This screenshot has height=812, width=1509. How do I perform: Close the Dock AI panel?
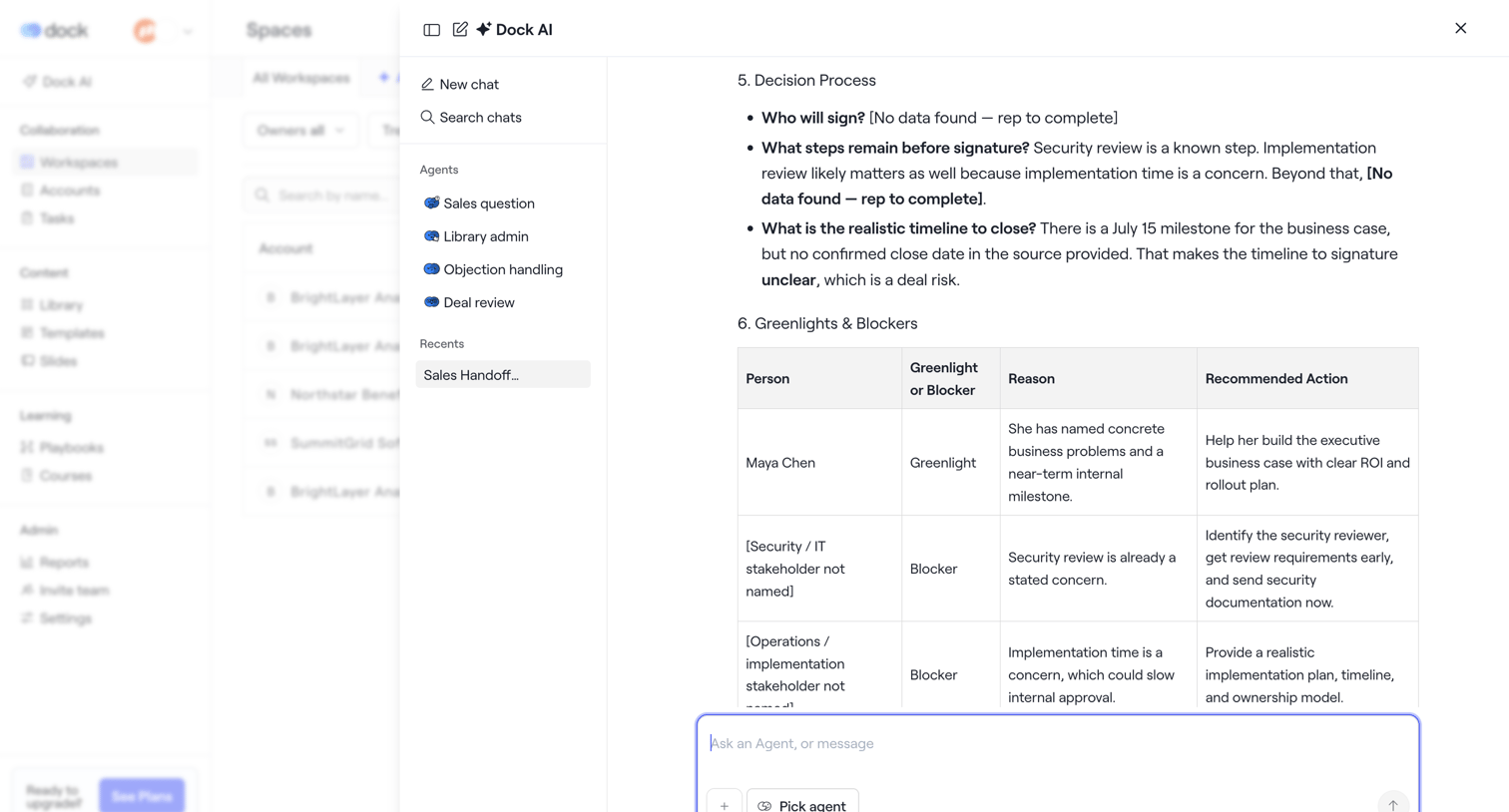point(1460,28)
